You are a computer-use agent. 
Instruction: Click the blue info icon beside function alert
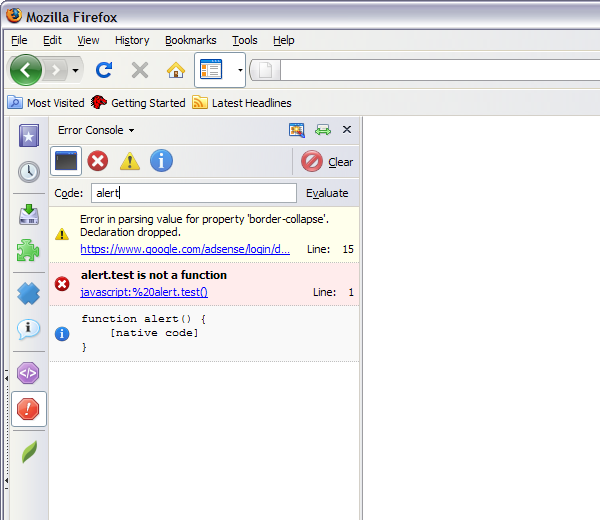[62, 334]
